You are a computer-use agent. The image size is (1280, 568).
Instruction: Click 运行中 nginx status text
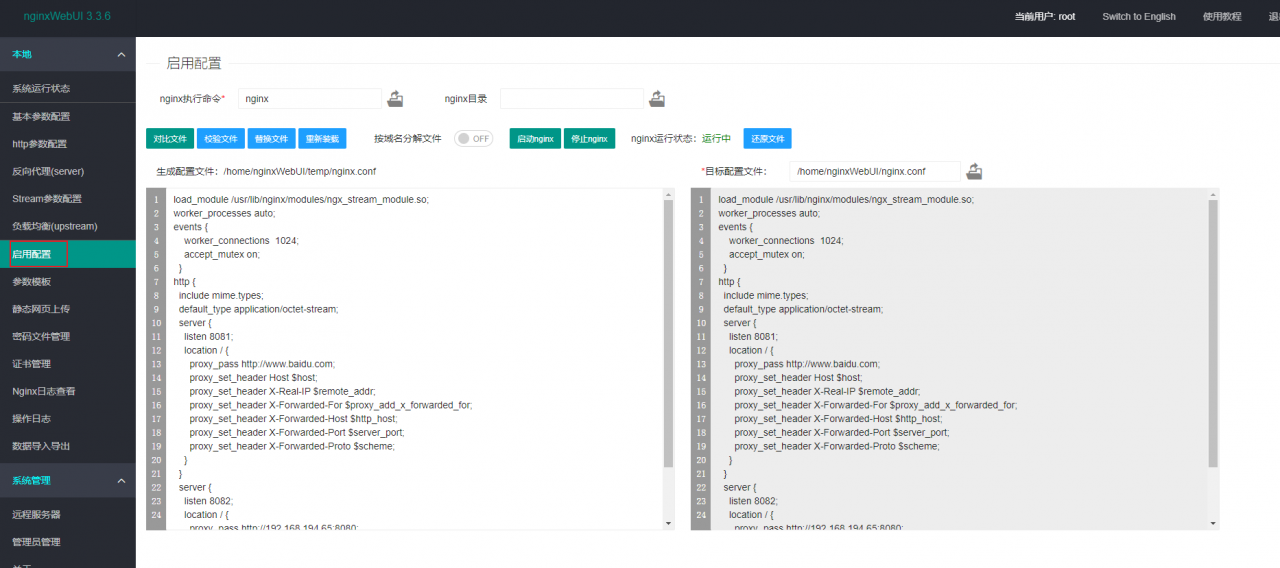click(x=717, y=139)
